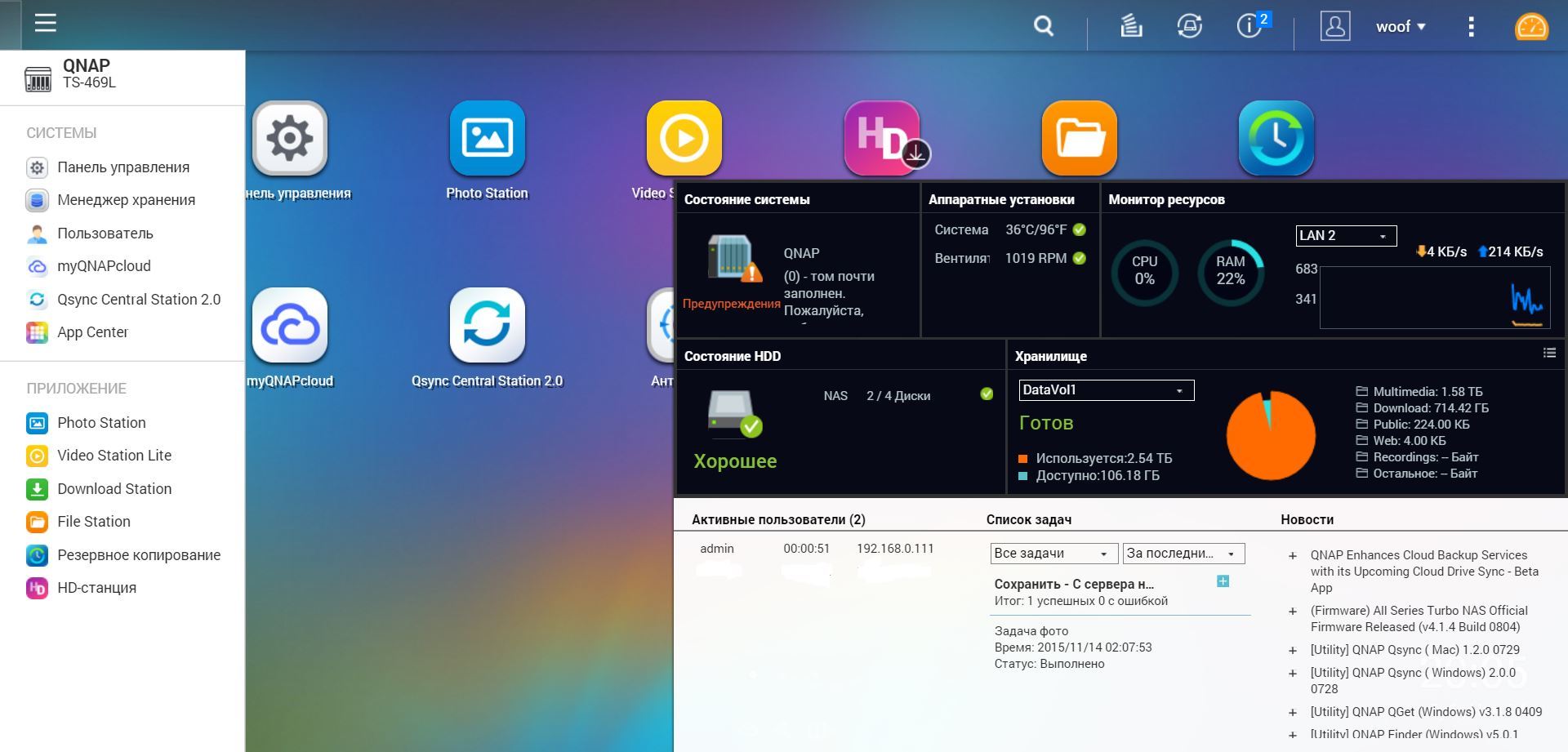
Task: Open the orange dashboard gauge icon
Action: coord(1531,26)
